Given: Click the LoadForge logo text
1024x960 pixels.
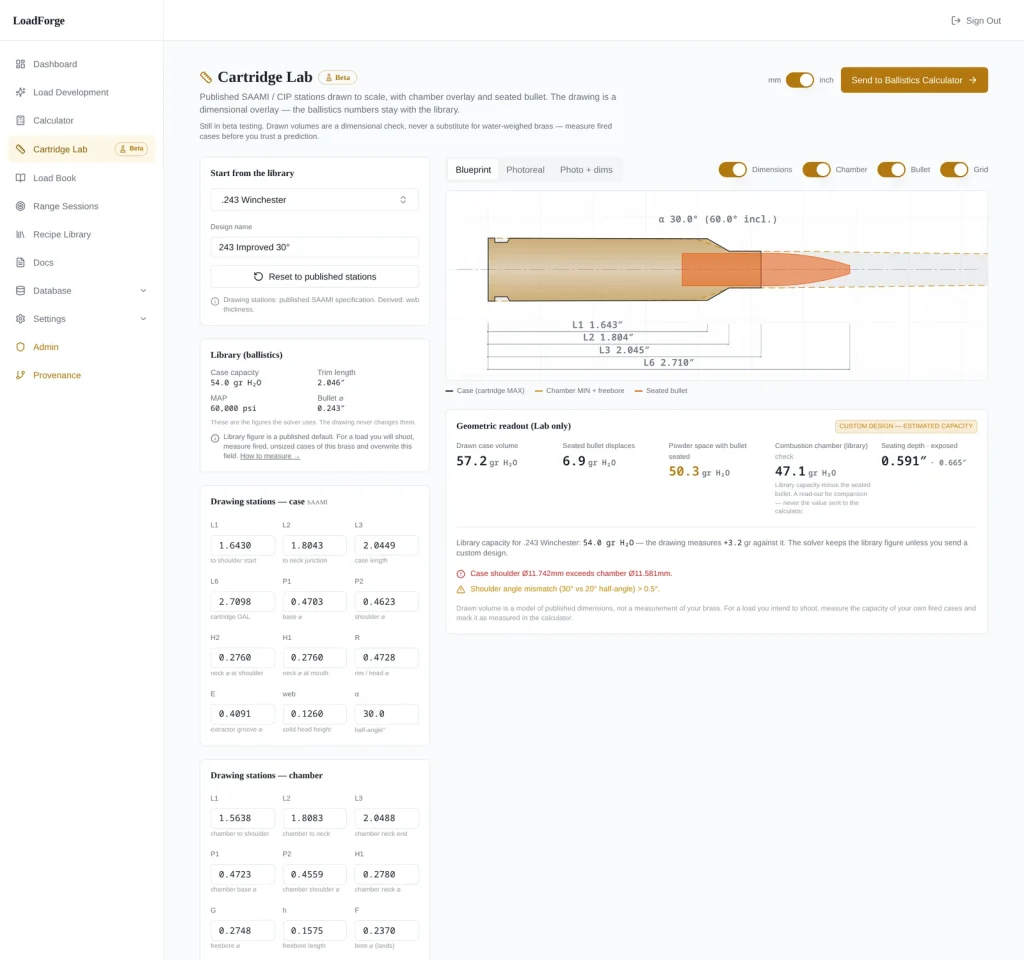Looking at the screenshot, I should 39,20.
